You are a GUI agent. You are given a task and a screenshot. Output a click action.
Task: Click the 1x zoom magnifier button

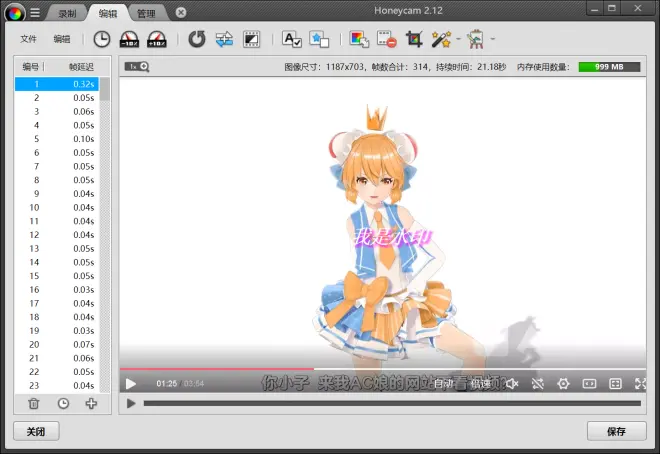137,66
